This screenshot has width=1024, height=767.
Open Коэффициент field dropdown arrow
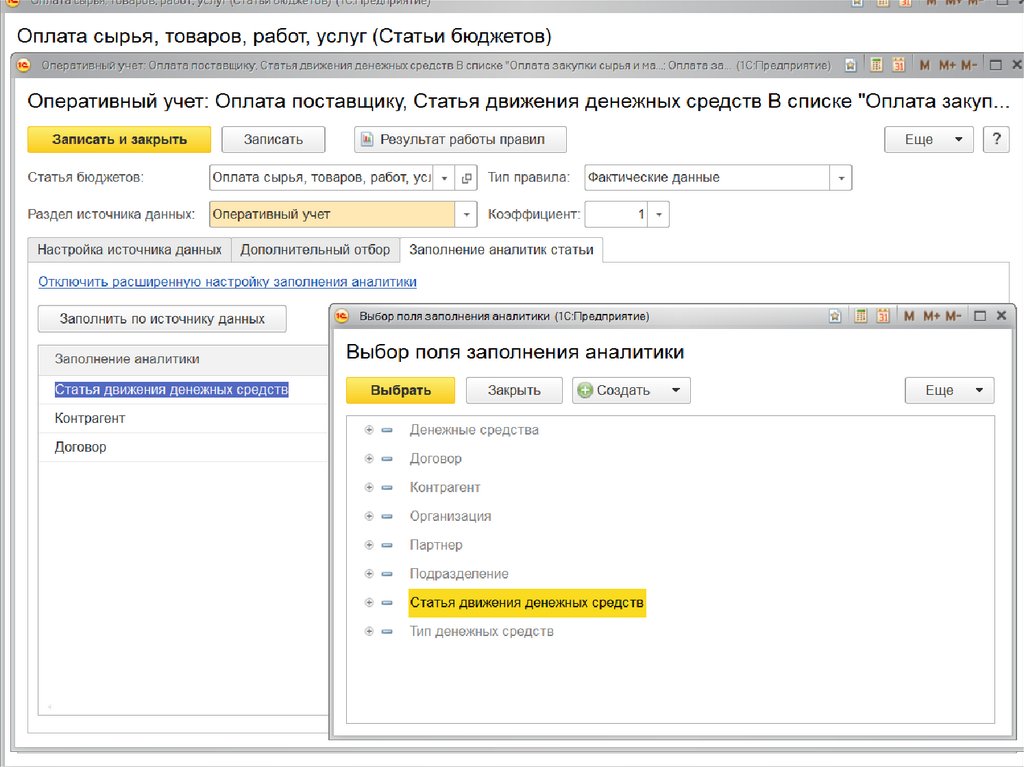click(658, 214)
